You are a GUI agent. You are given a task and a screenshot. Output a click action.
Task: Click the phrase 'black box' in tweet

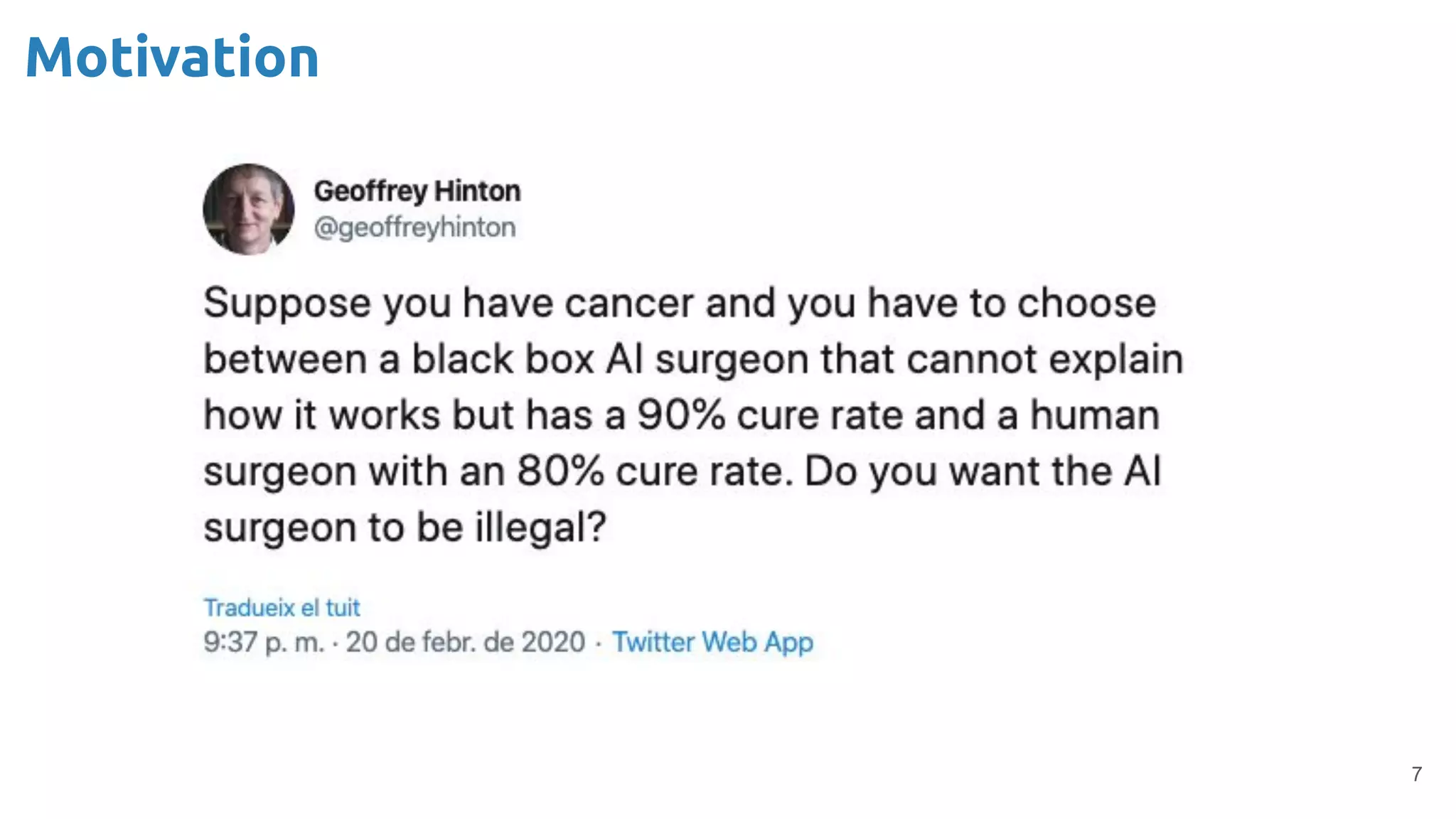(503, 359)
